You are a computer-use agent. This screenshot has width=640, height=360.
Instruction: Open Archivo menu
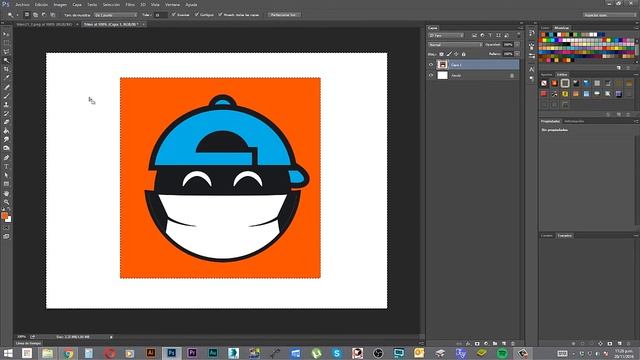click(x=22, y=4)
